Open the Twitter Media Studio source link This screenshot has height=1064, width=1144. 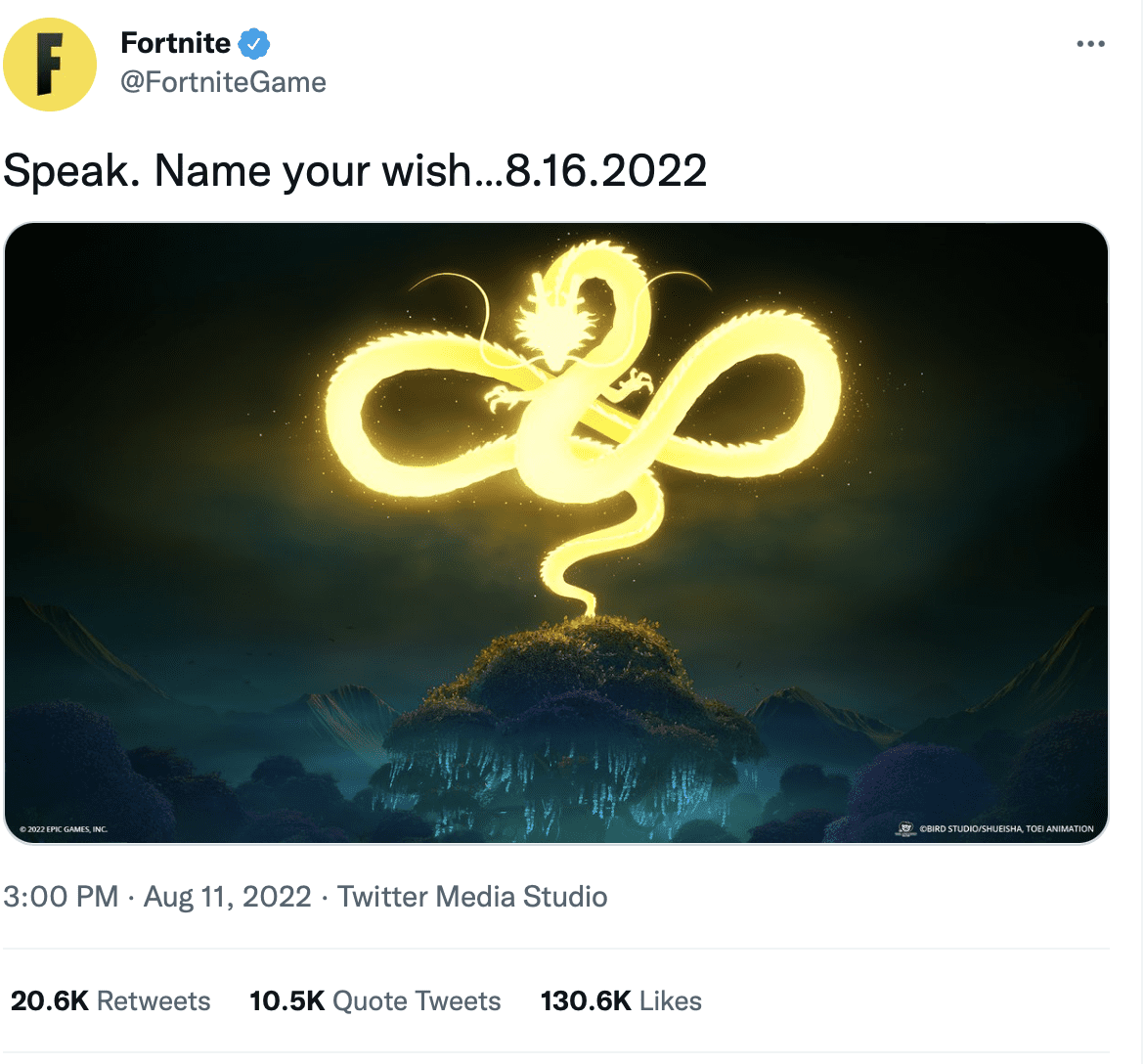tap(472, 896)
